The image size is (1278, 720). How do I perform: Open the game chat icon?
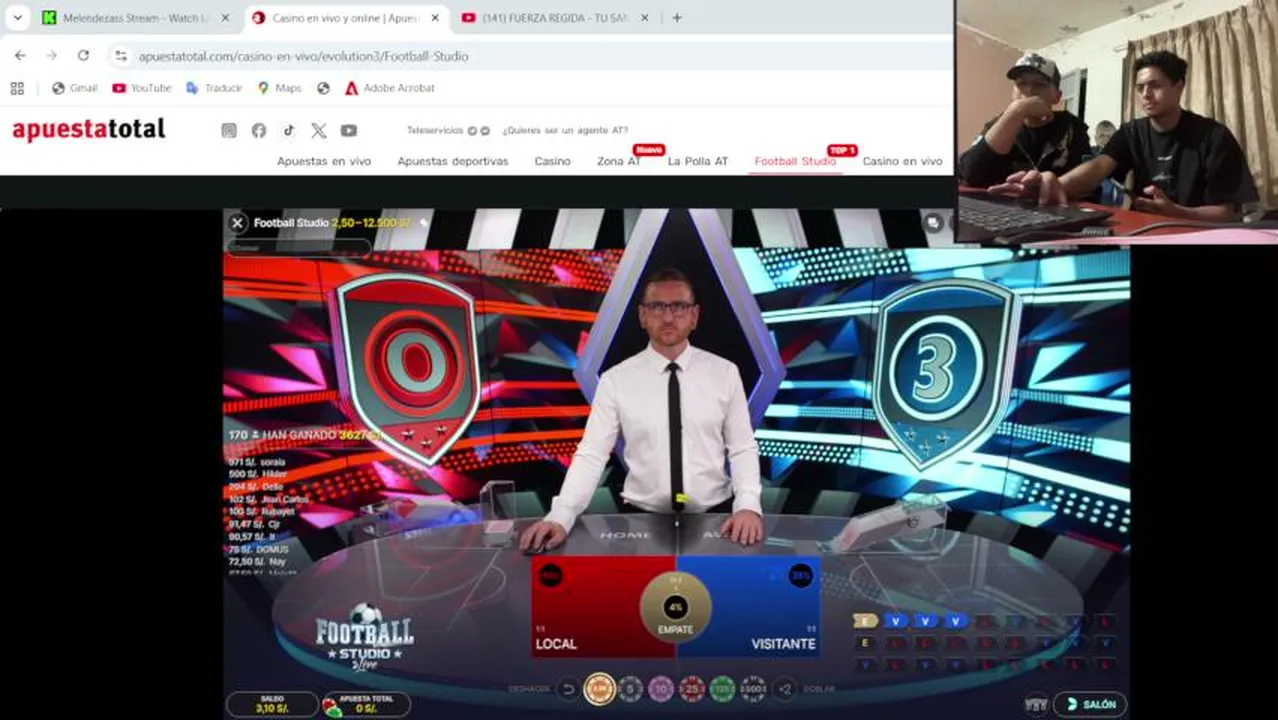(x=933, y=223)
